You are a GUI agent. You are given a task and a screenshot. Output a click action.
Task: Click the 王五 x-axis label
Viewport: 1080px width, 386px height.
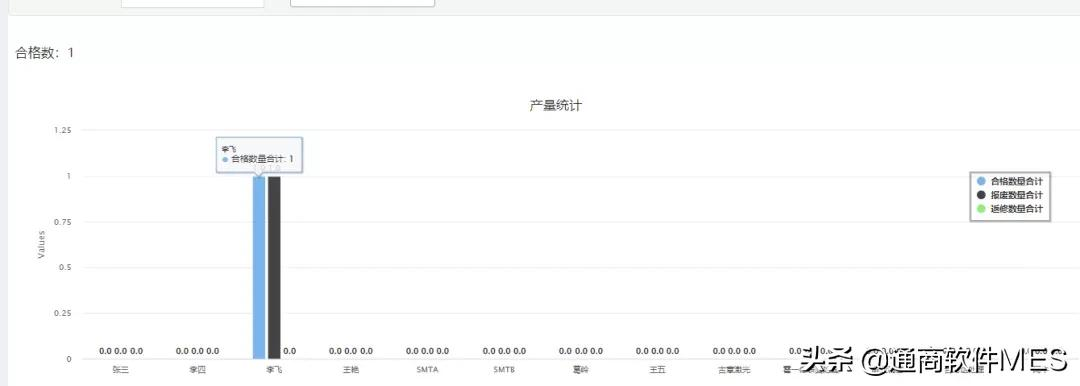click(658, 369)
